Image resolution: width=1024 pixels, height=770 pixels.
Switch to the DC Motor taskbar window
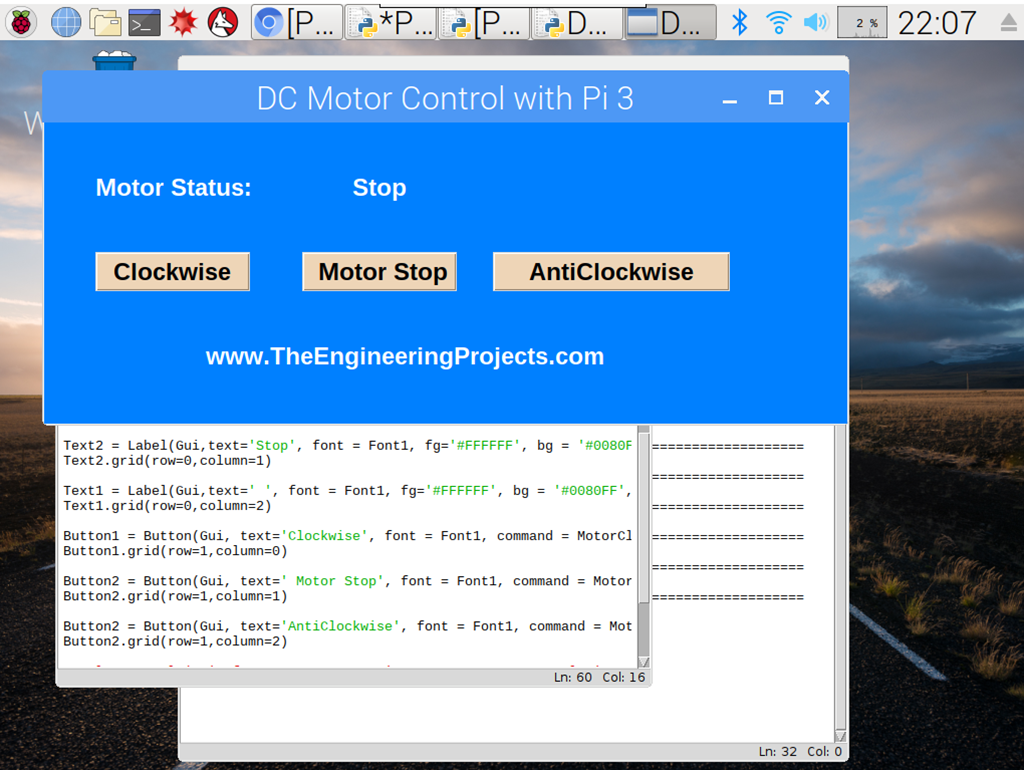click(670, 22)
